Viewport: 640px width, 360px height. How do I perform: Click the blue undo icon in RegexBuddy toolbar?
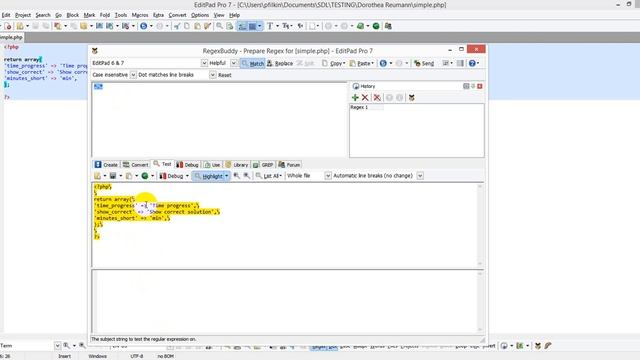(383, 63)
